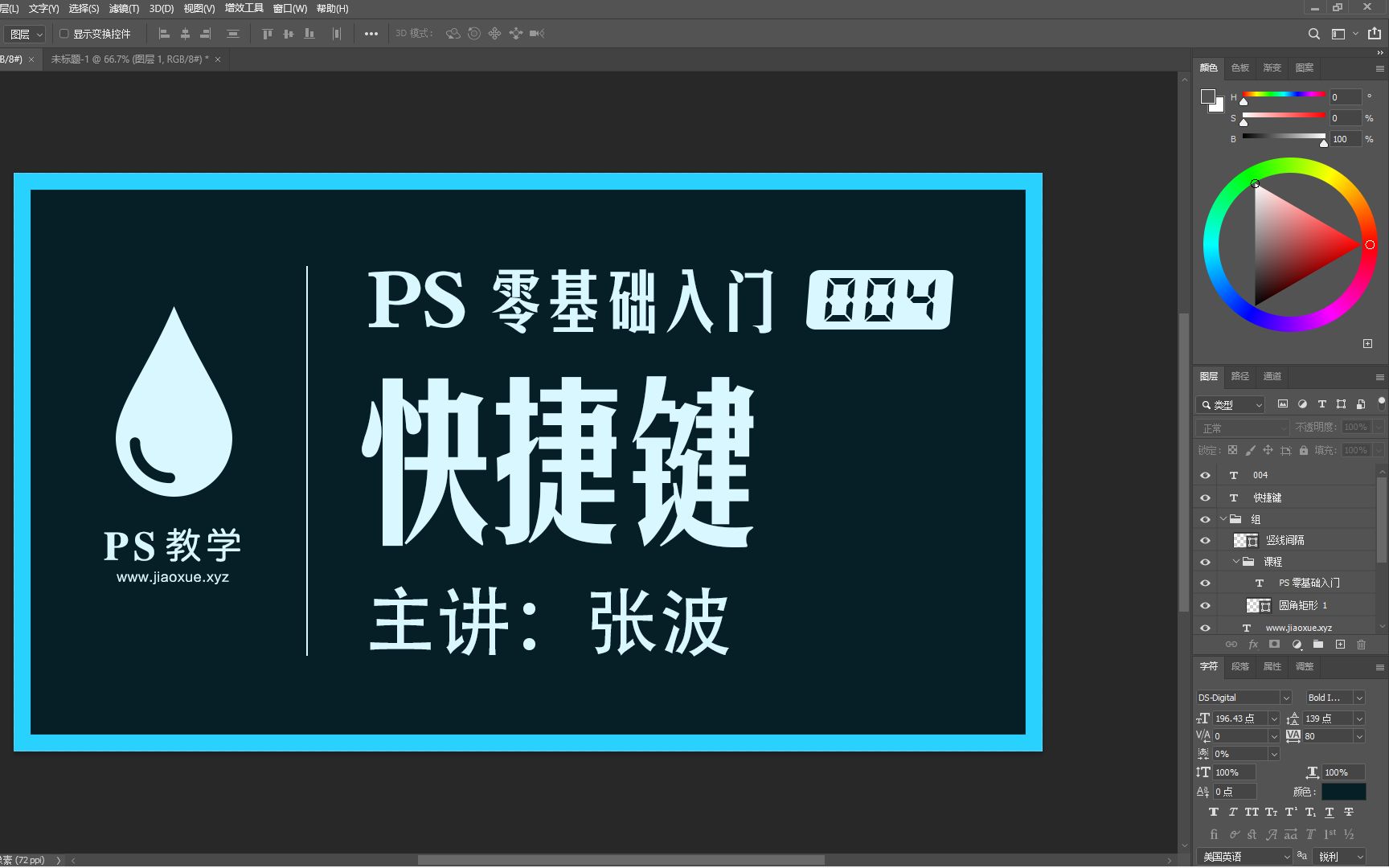Hide the 竖线间隔 layer
The width and height of the screenshot is (1389, 868).
(1205, 540)
